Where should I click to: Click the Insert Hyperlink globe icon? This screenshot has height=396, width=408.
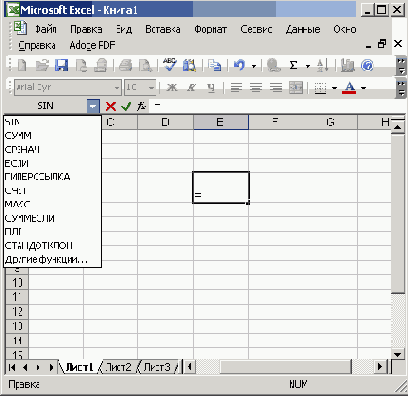pos(273,65)
